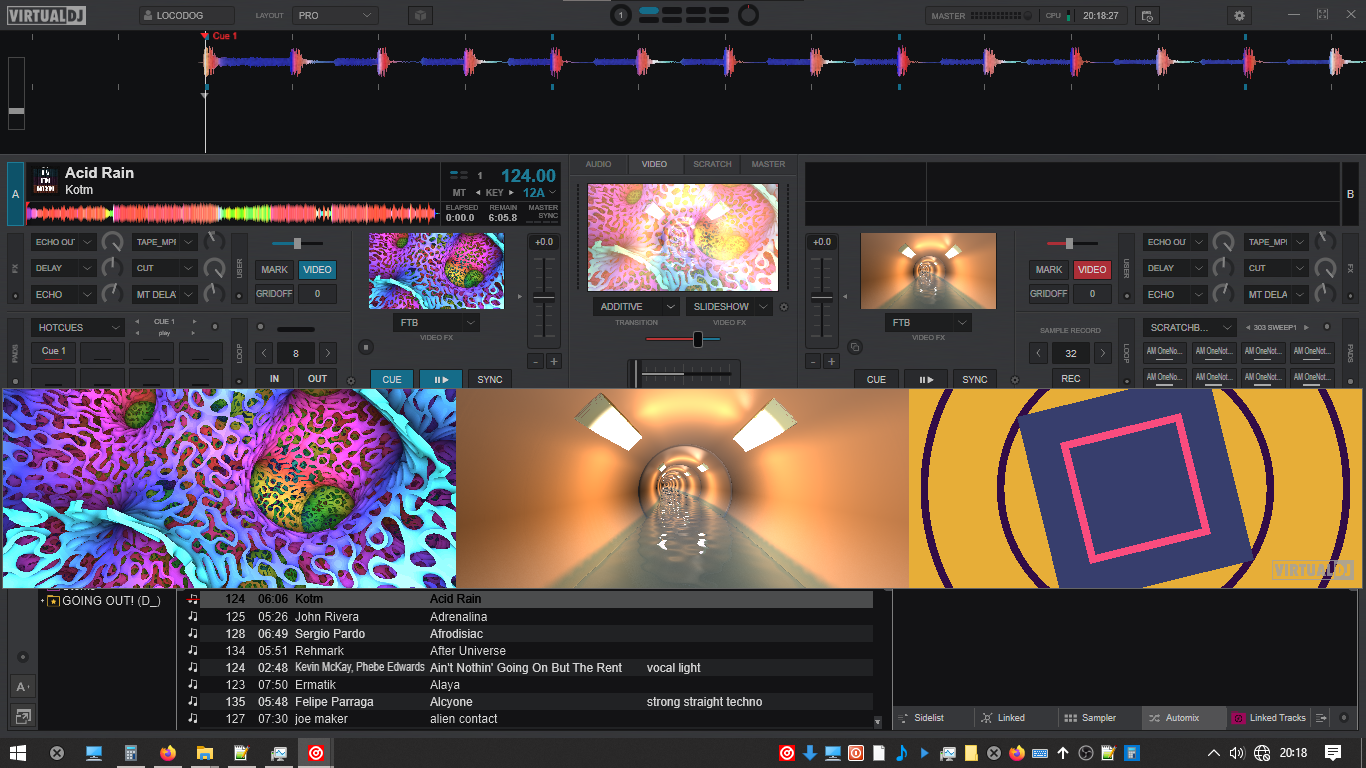The width and height of the screenshot is (1366, 768).
Task: Open left deck FTB video FX dropdown
Action: coord(436,323)
